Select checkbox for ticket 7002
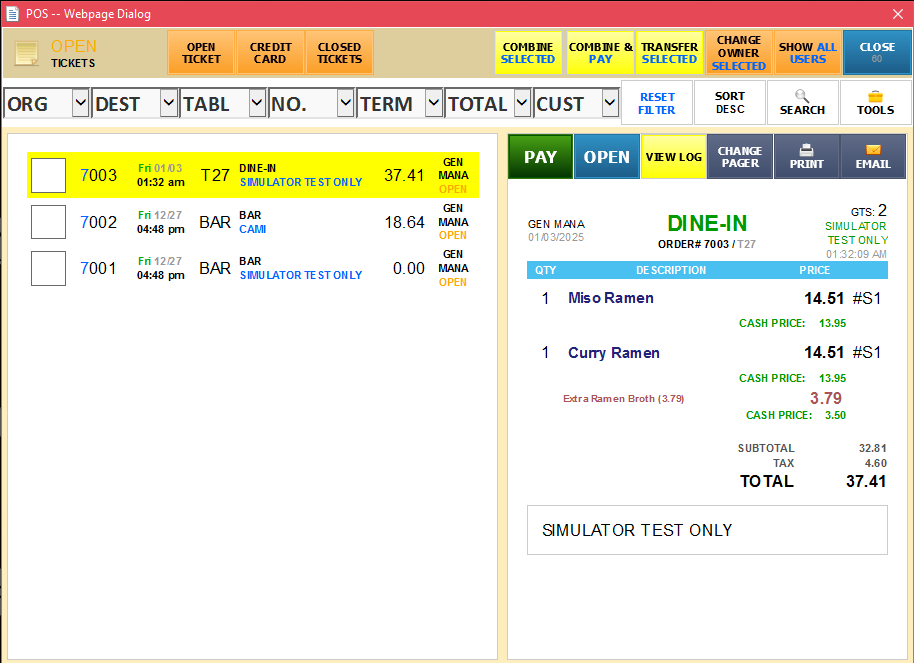The height and width of the screenshot is (663, 914). click(x=48, y=222)
